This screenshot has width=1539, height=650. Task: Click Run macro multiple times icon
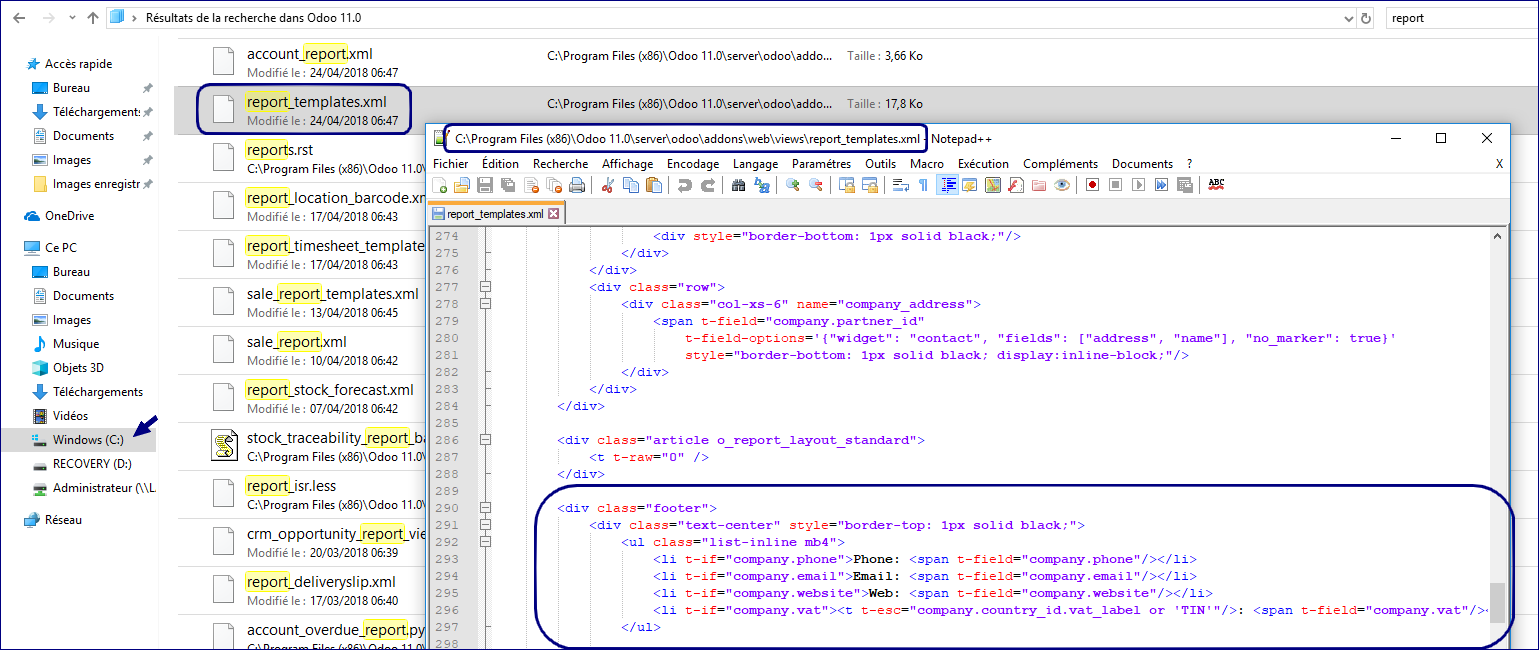pos(1161,185)
